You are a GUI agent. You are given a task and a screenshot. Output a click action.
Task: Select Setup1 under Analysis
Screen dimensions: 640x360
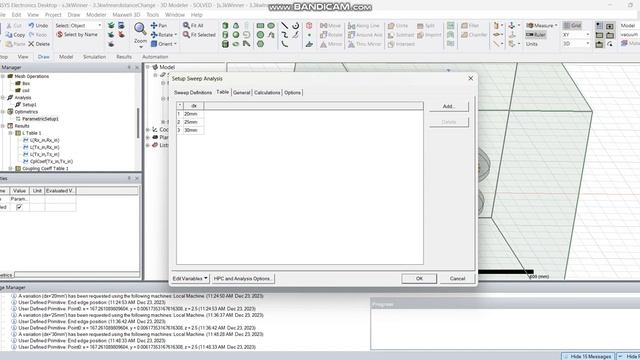click(x=29, y=104)
